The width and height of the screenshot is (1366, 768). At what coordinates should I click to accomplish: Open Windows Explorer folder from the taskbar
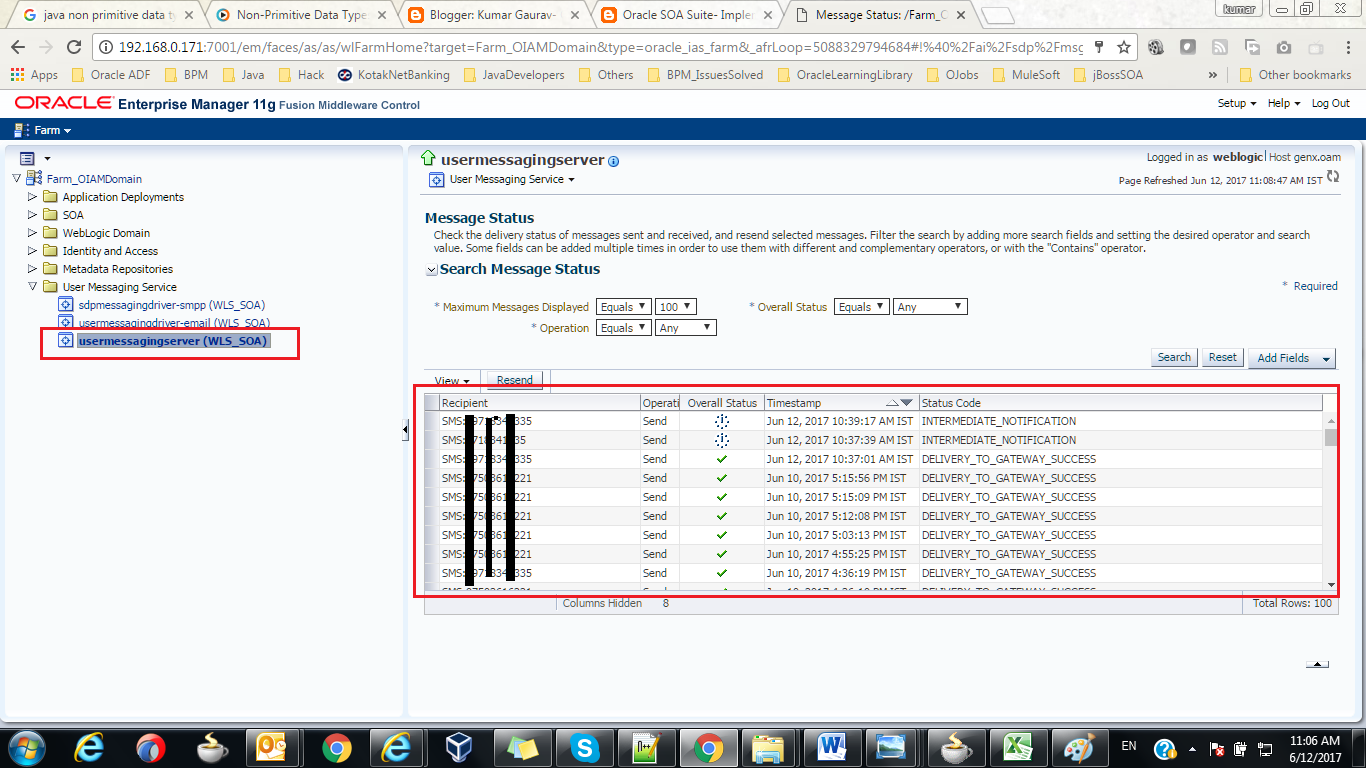(769, 747)
